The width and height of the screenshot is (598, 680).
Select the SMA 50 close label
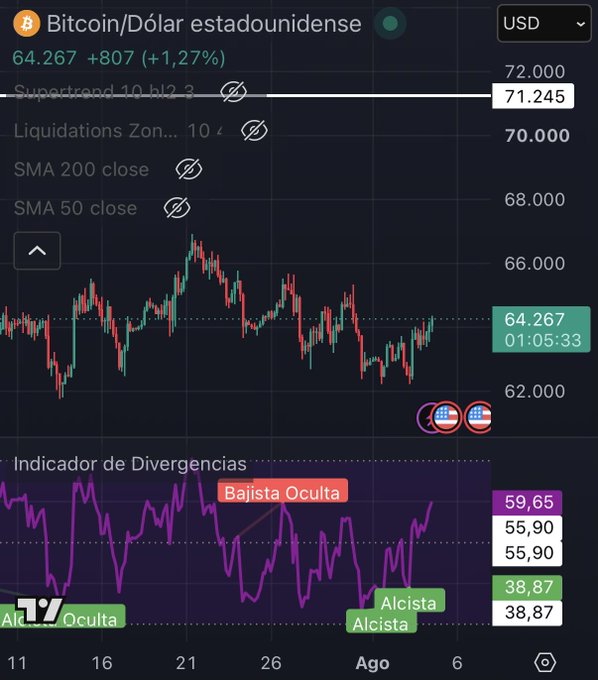[x=75, y=208]
